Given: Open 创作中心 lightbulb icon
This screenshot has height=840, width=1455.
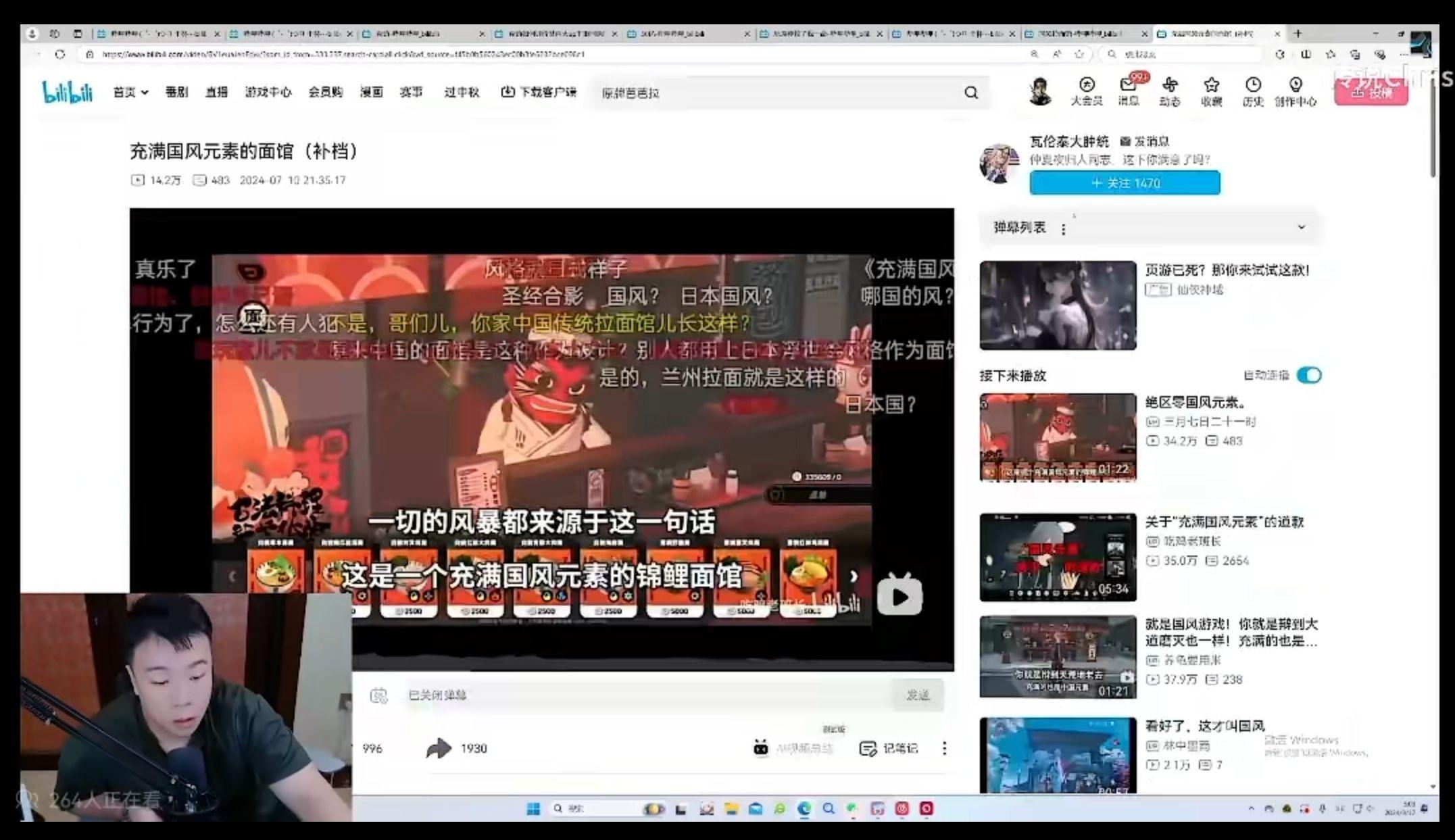Looking at the screenshot, I should click(1296, 91).
